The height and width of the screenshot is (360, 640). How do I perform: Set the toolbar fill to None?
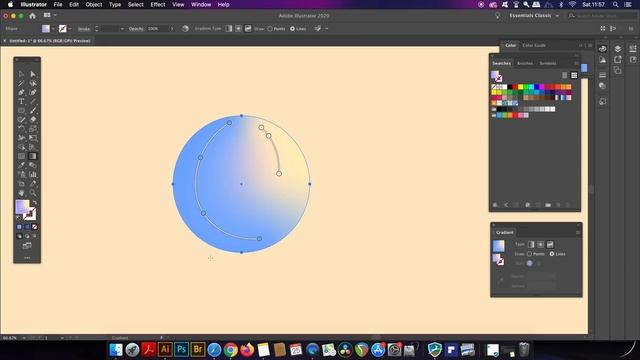point(35,227)
